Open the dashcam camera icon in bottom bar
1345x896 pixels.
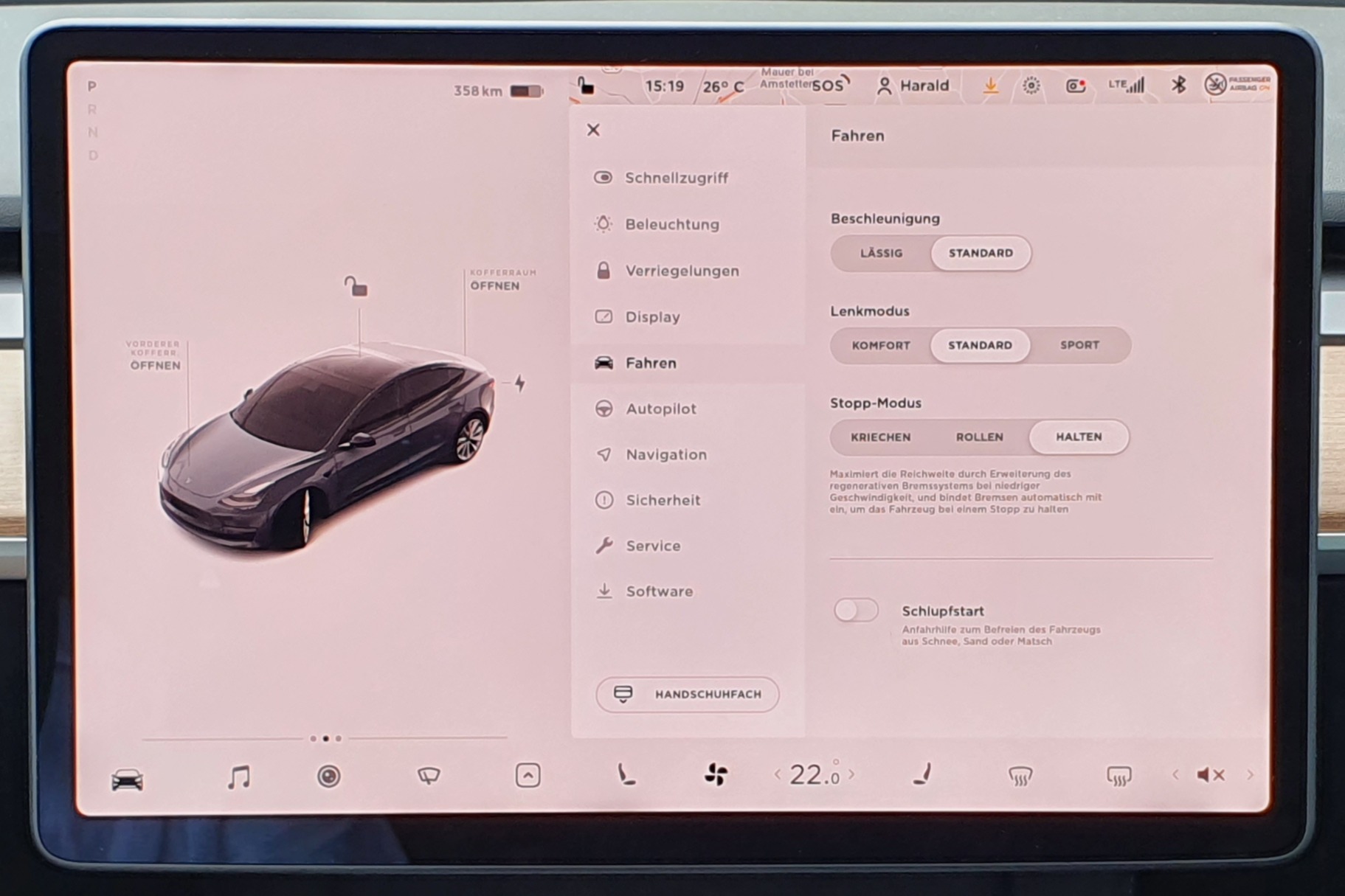[x=328, y=776]
